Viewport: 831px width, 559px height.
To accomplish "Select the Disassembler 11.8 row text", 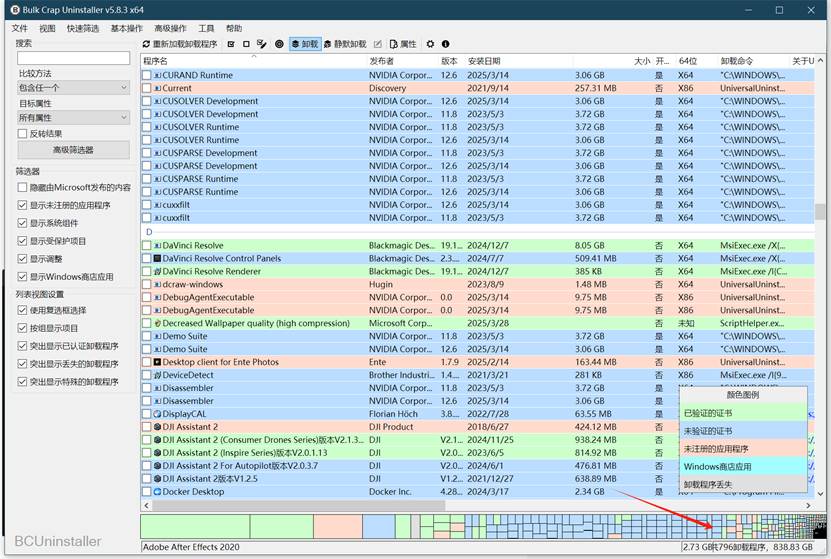I will (188, 388).
